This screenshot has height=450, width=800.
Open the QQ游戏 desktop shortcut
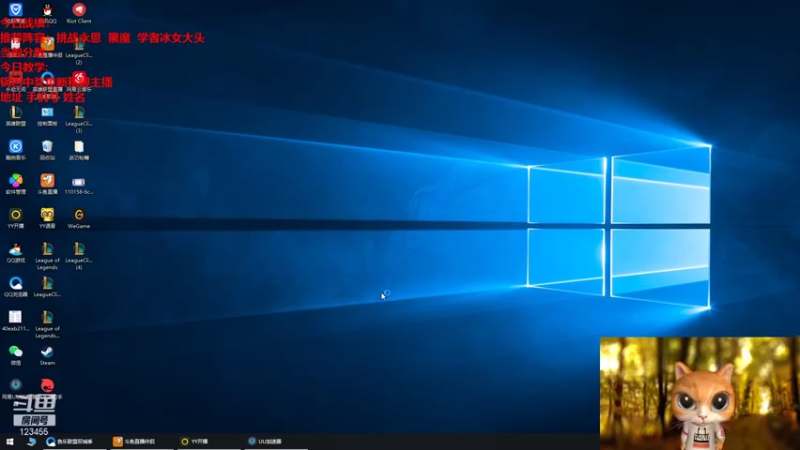click(16, 253)
